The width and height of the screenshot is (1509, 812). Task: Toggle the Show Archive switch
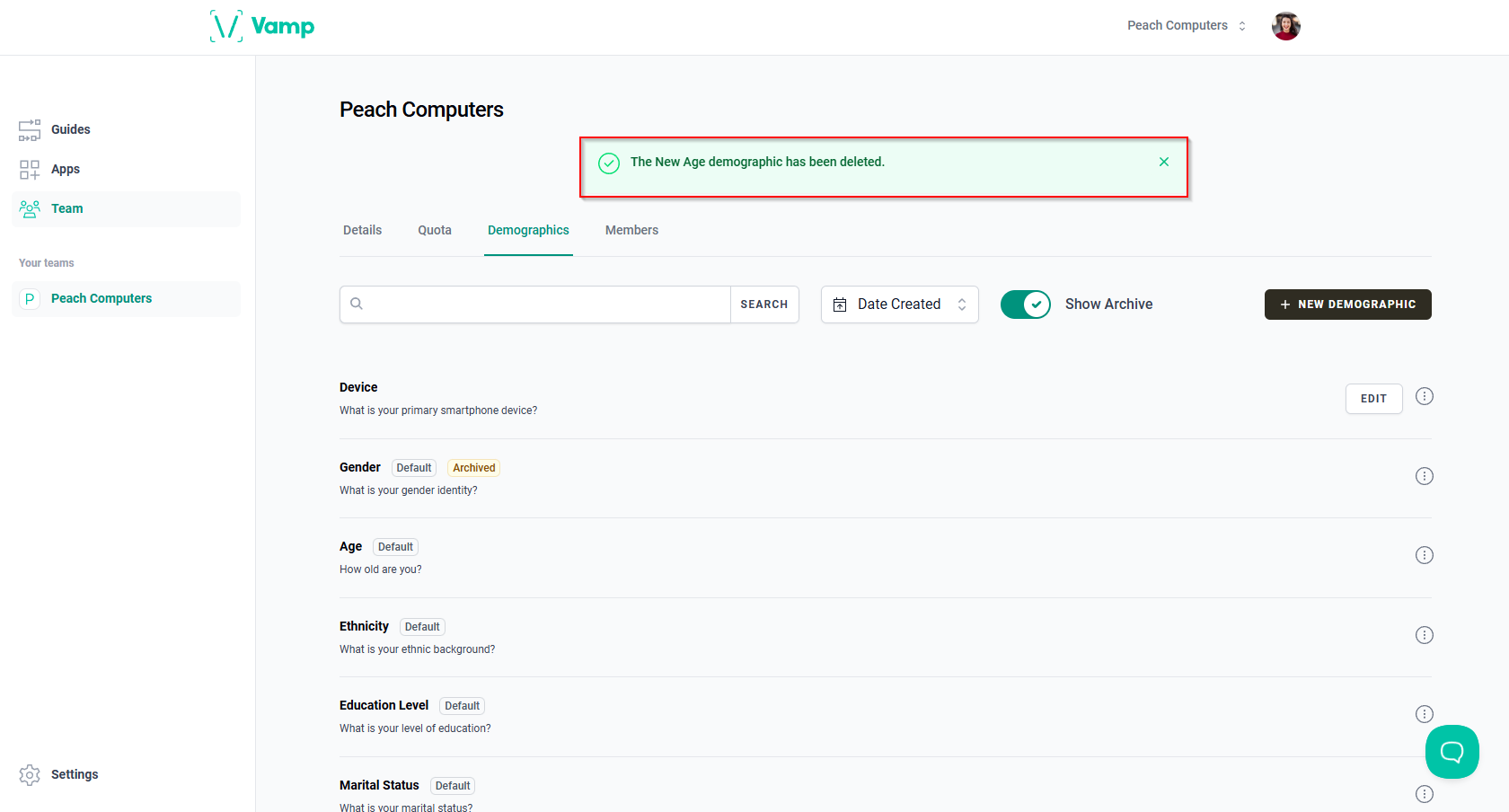point(1026,304)
